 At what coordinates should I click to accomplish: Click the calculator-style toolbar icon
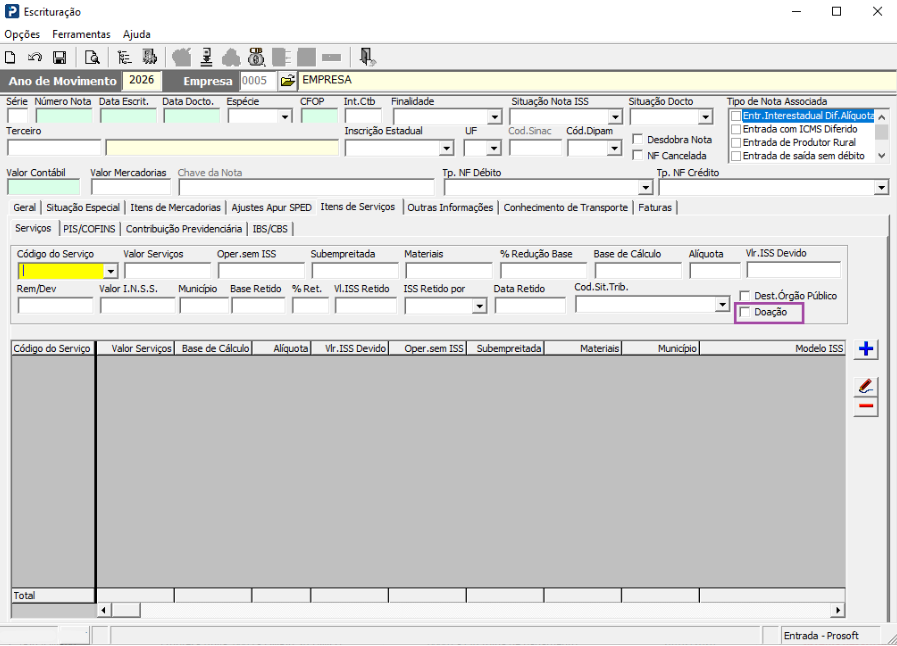pos(150,57)
